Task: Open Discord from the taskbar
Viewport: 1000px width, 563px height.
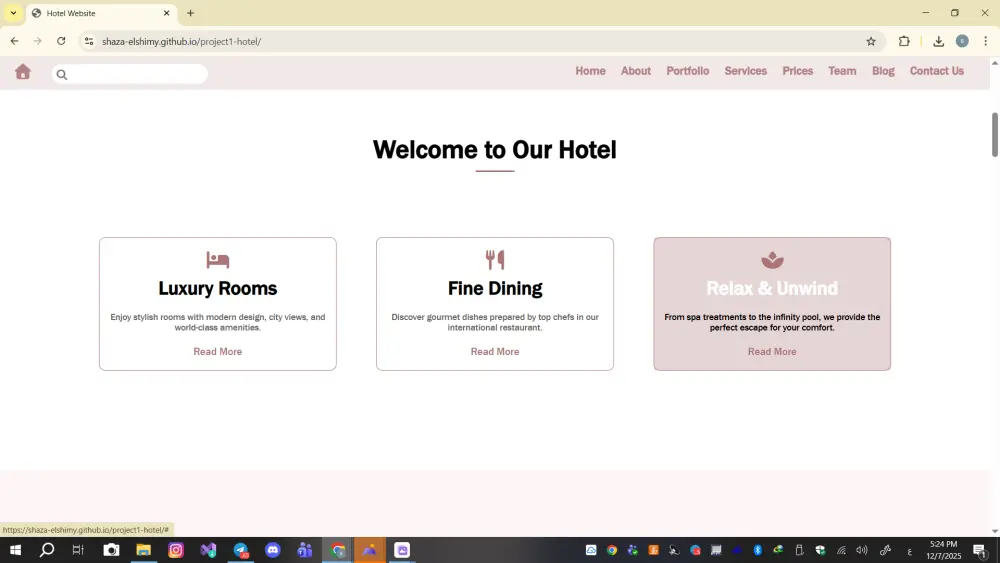Action: click(272, 550)
